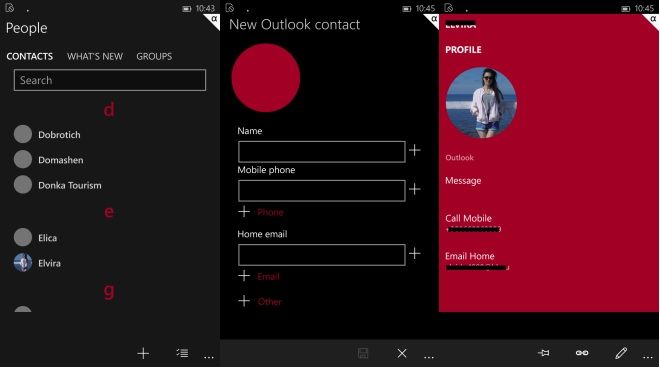The height and width of the screenshot is (368, 660).
Task: Click into the Home email field
Action: pos(322,255)
